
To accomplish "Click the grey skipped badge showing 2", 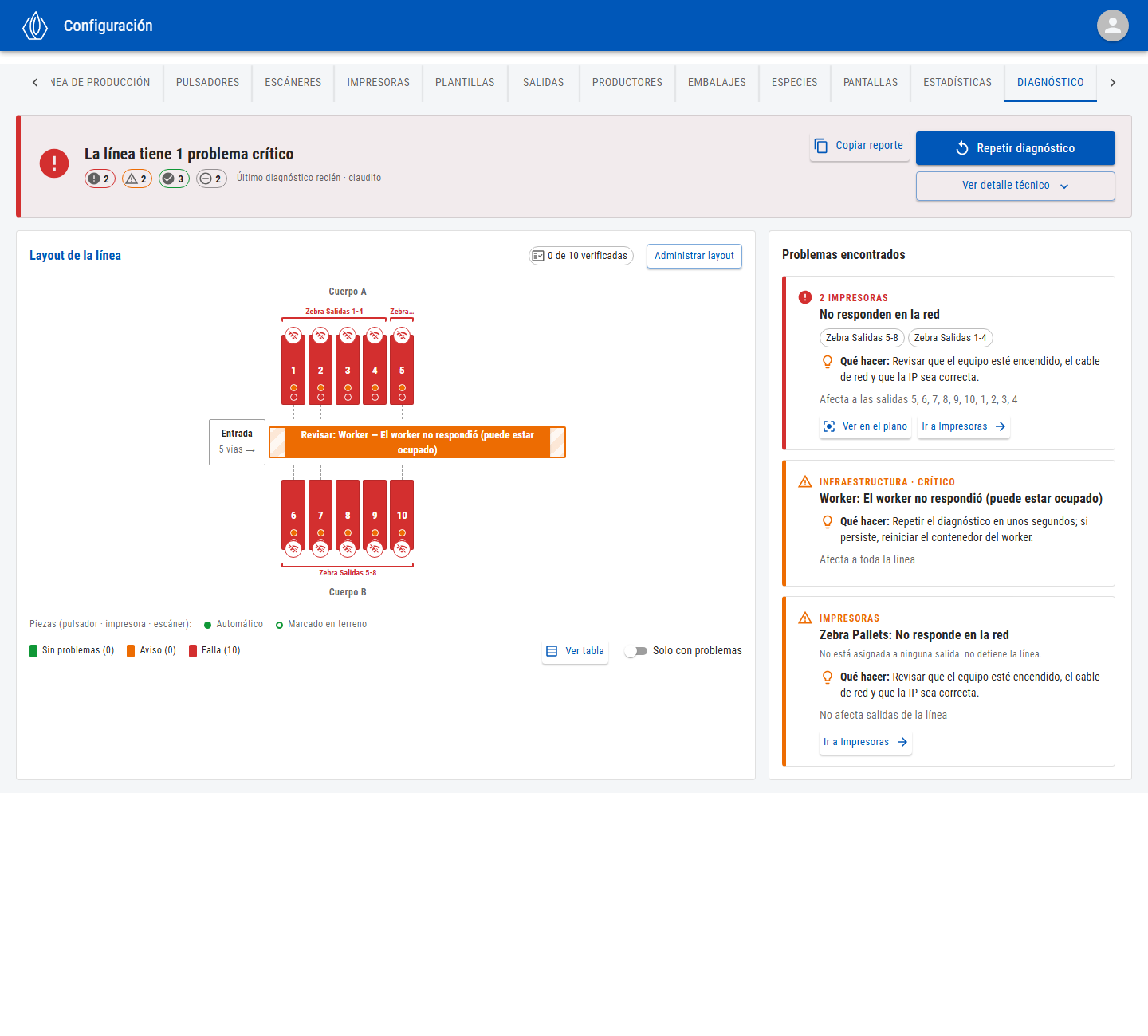I will [x=212, y=179].
